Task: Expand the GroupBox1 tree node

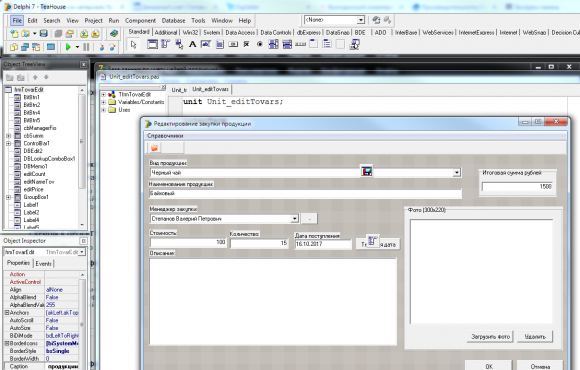Action: point(9,197)
